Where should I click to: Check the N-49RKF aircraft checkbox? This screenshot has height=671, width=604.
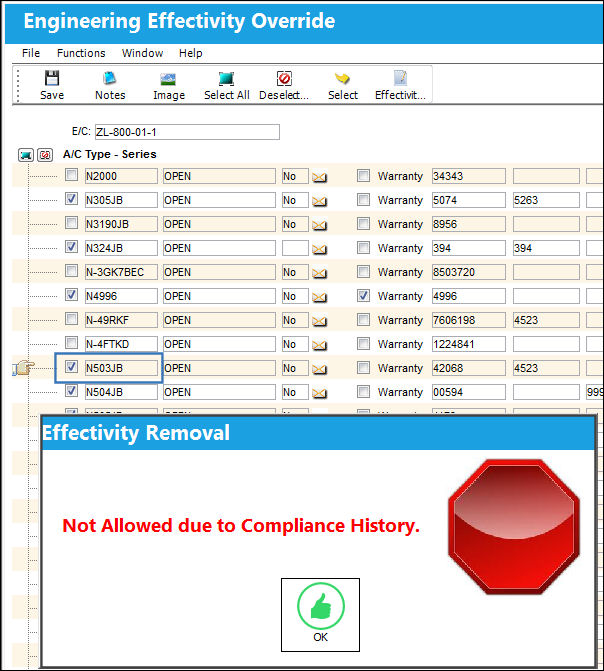(71, 319)
